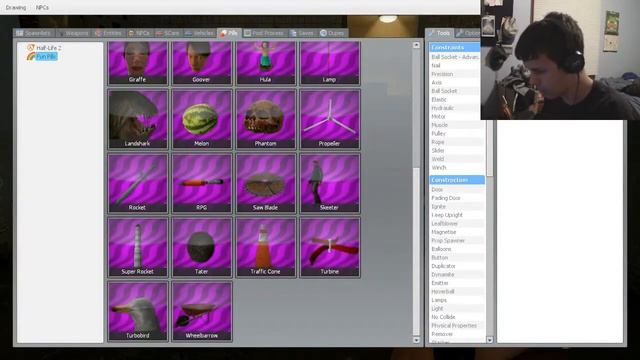The image size is (640, 360).
Task: Open the Dupes tab
Action: pyautogui.click(x=333, y=33)
